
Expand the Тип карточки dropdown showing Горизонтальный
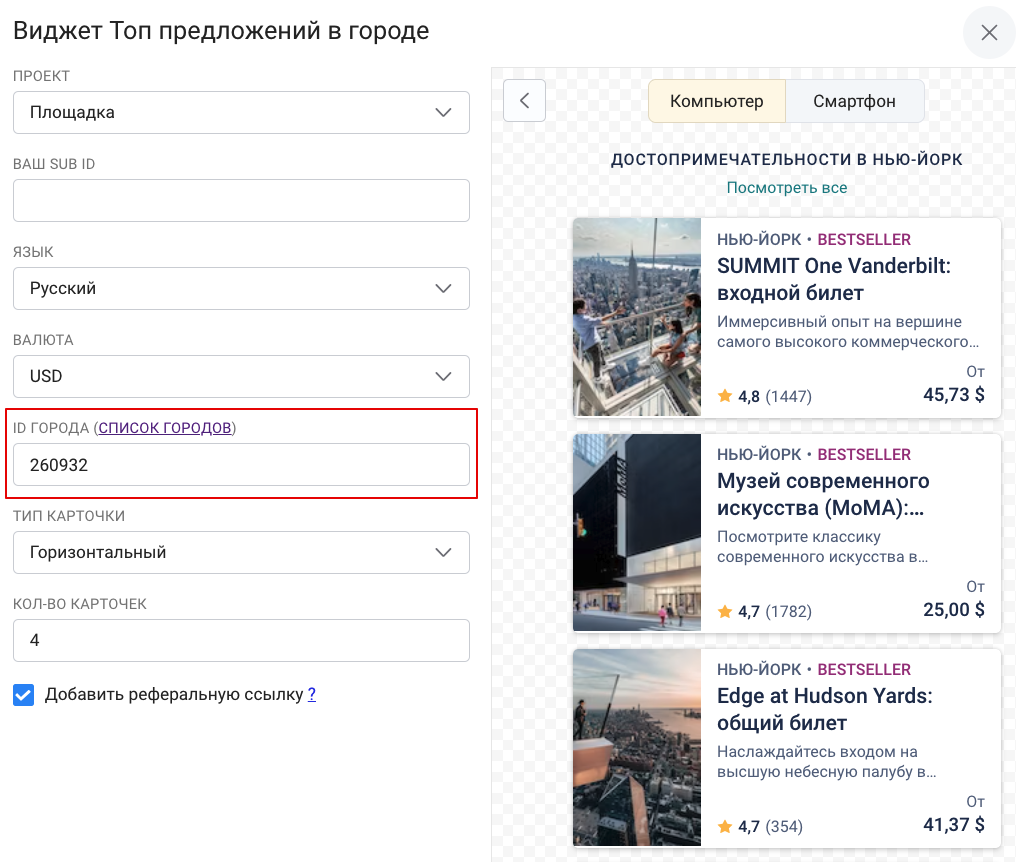[x=241, y=553]
